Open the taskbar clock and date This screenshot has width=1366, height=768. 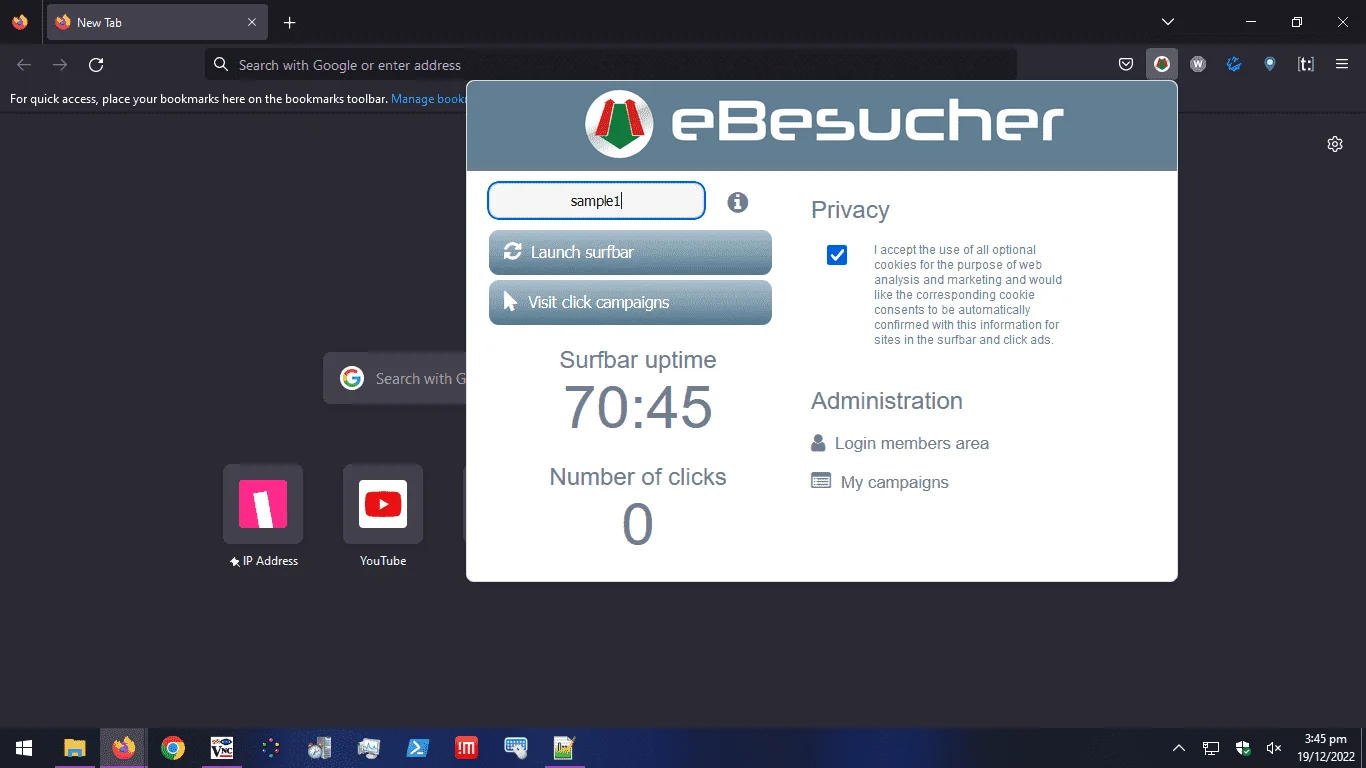pyautogui.click(x=1326, y=748)
